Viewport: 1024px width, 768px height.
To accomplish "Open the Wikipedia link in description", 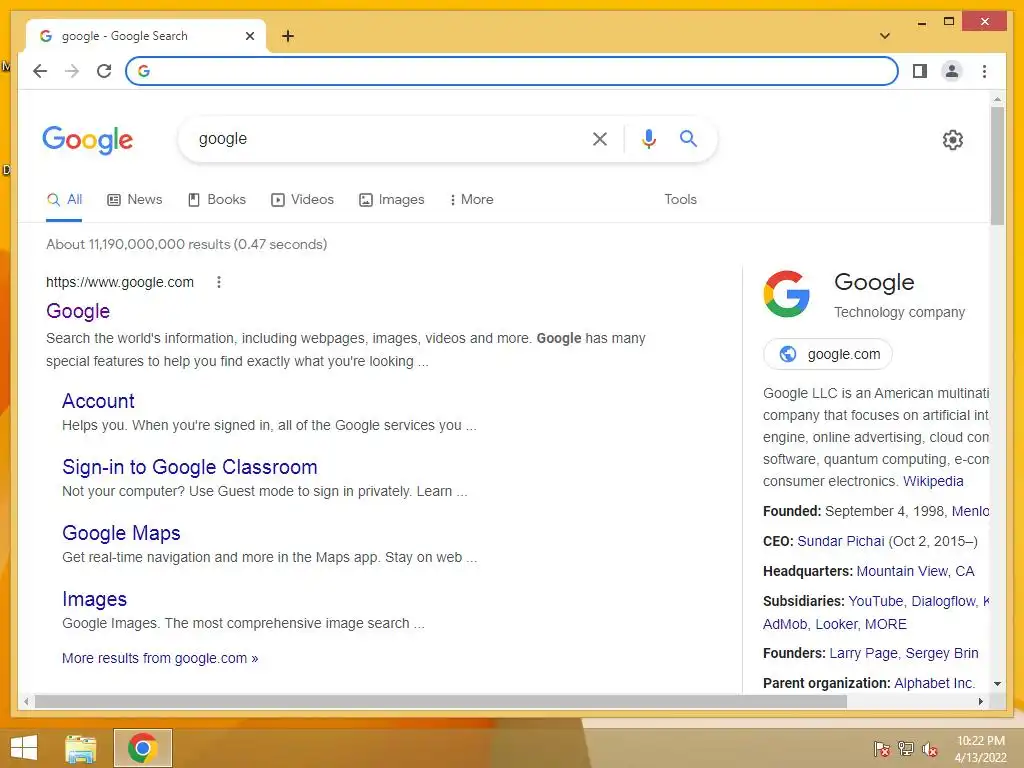I will click(933, 481).
